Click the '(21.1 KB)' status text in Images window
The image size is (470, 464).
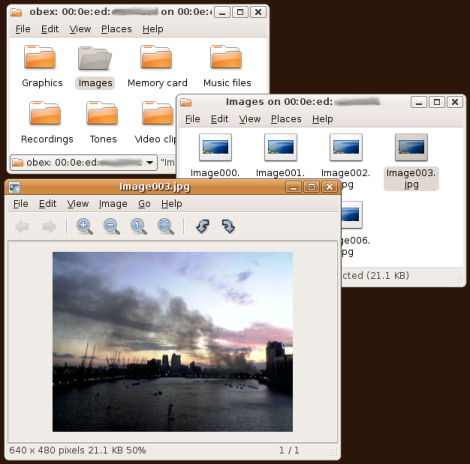[388, 276]
